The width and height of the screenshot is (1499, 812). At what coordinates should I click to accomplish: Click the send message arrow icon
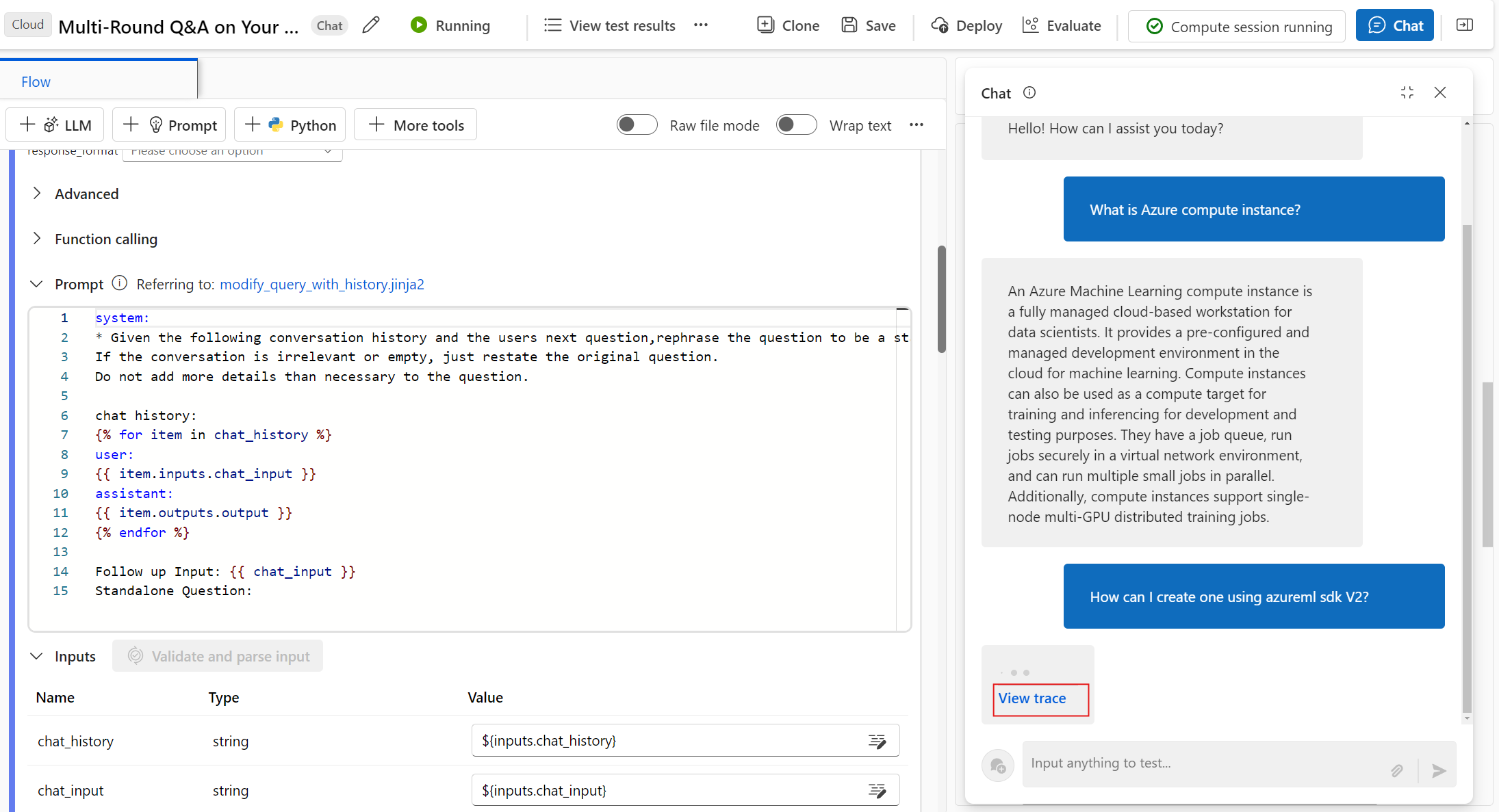coord(1439,771)
